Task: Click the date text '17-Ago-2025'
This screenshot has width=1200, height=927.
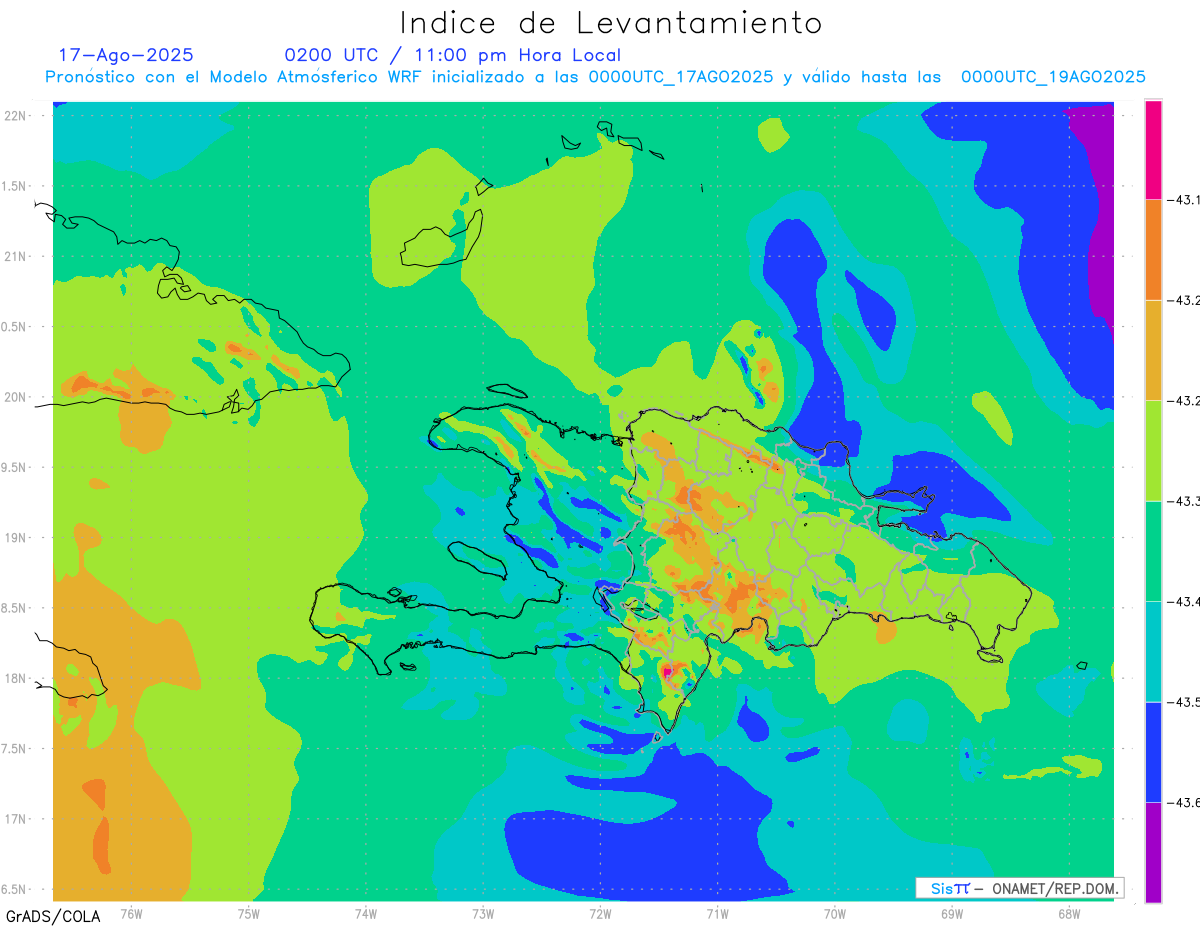Action: 126,55
